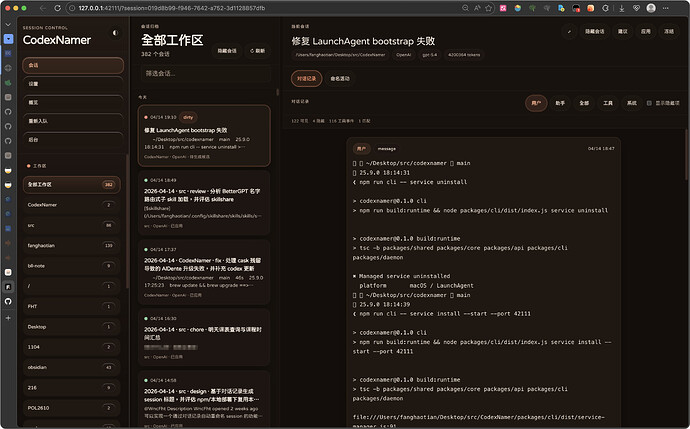Click the 建议 button in detail header
690x429 pixels.
pyautogui.click(x=623, y=32)
